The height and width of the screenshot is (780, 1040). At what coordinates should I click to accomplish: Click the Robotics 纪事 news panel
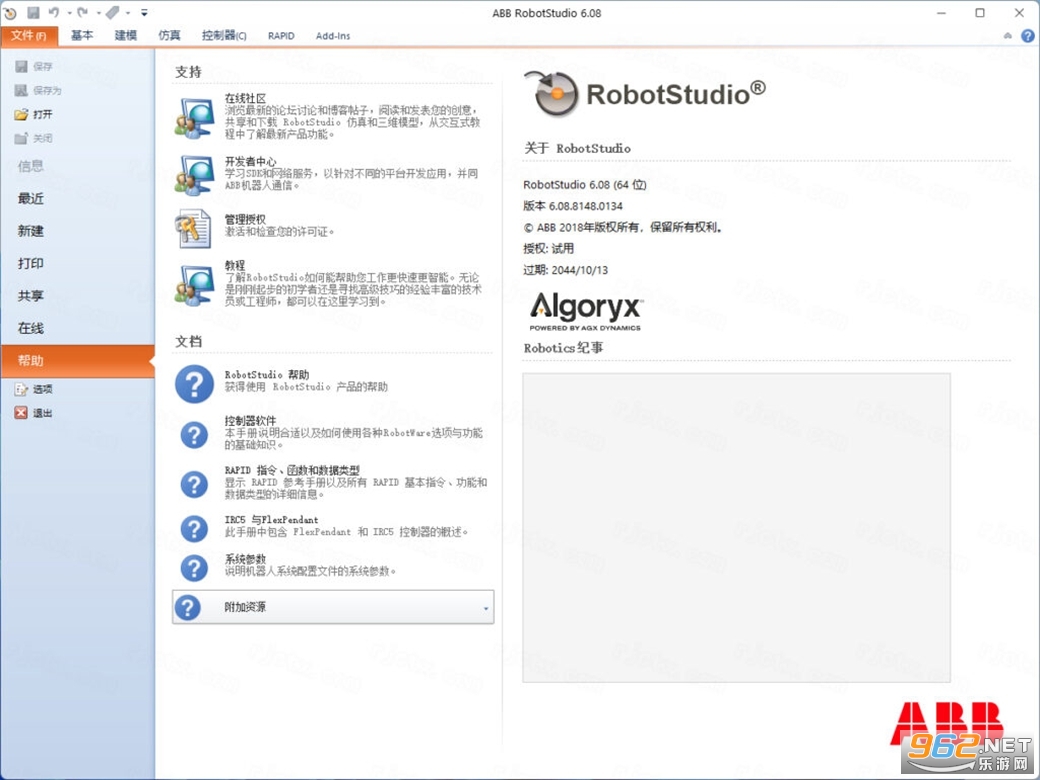[x=736, y=527]
